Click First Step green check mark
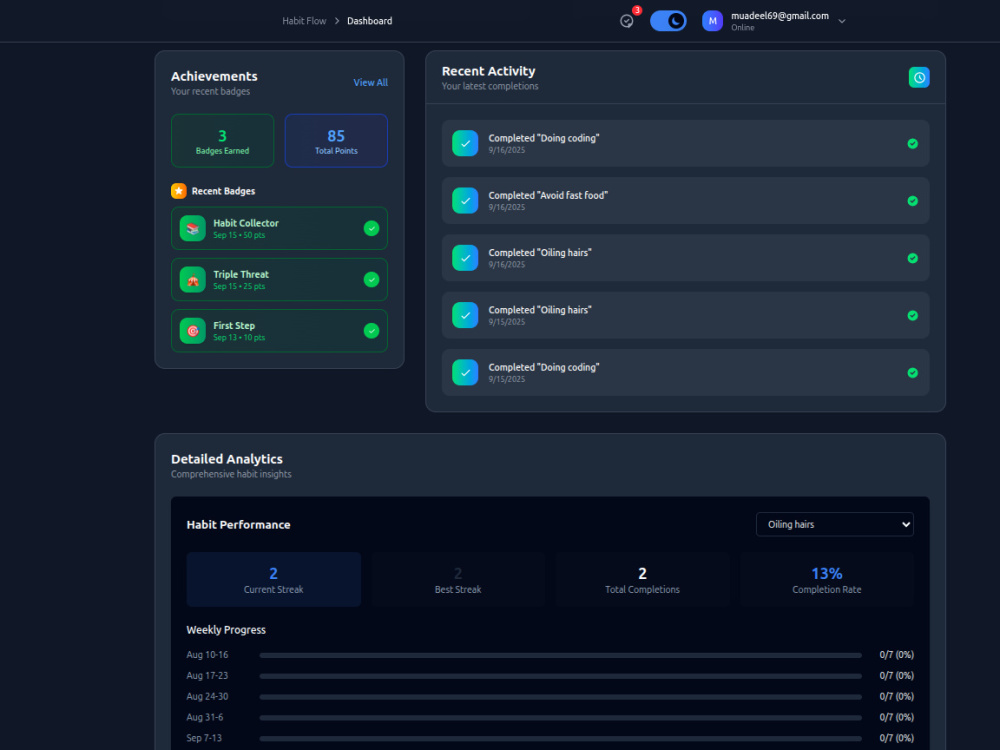This screenshot has height=750, width=1000. click(x=371, y=331)
